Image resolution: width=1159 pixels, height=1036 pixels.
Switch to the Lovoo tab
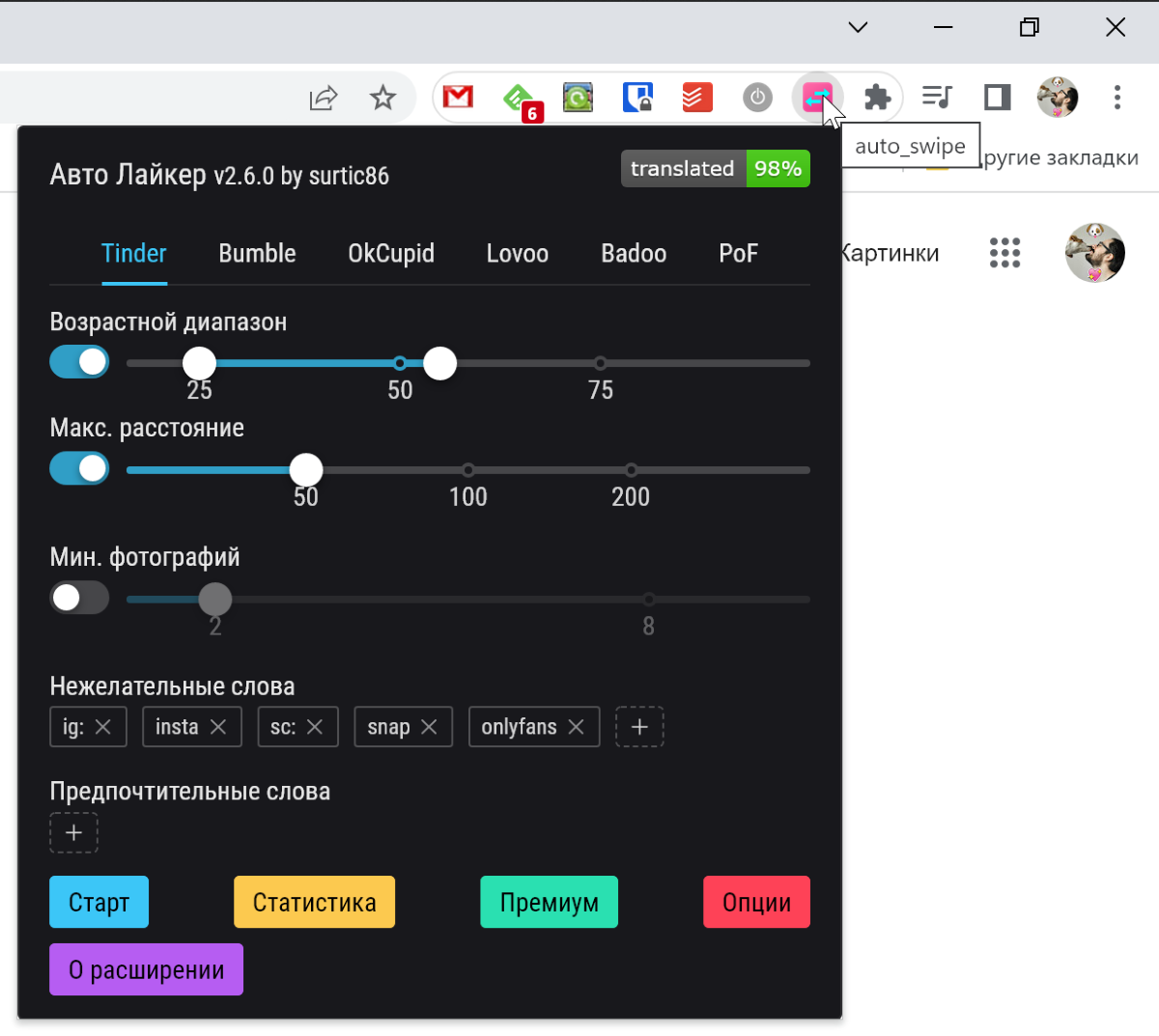(x=518, y=254)
